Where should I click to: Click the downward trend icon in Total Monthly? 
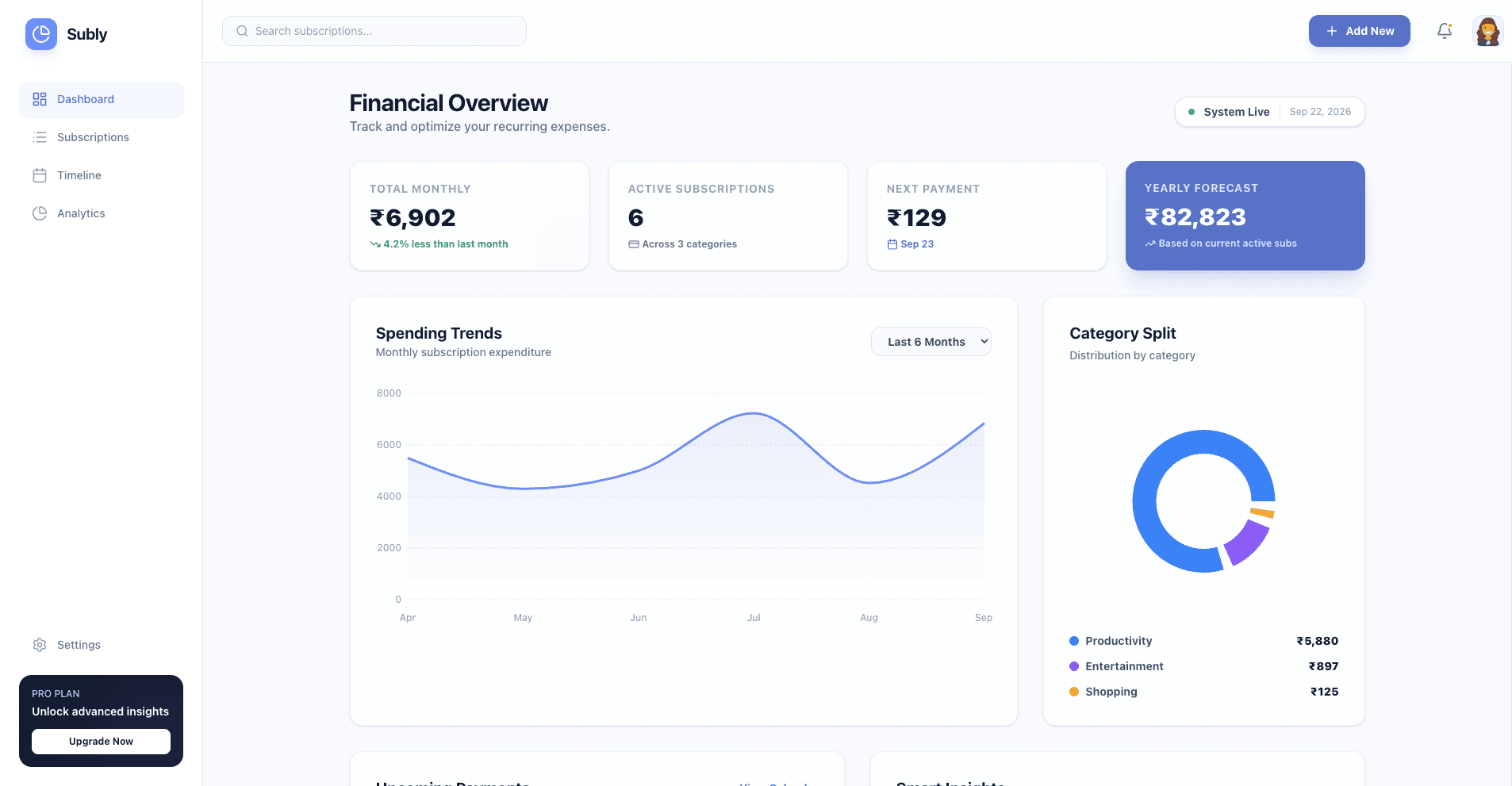coord(375,244)
